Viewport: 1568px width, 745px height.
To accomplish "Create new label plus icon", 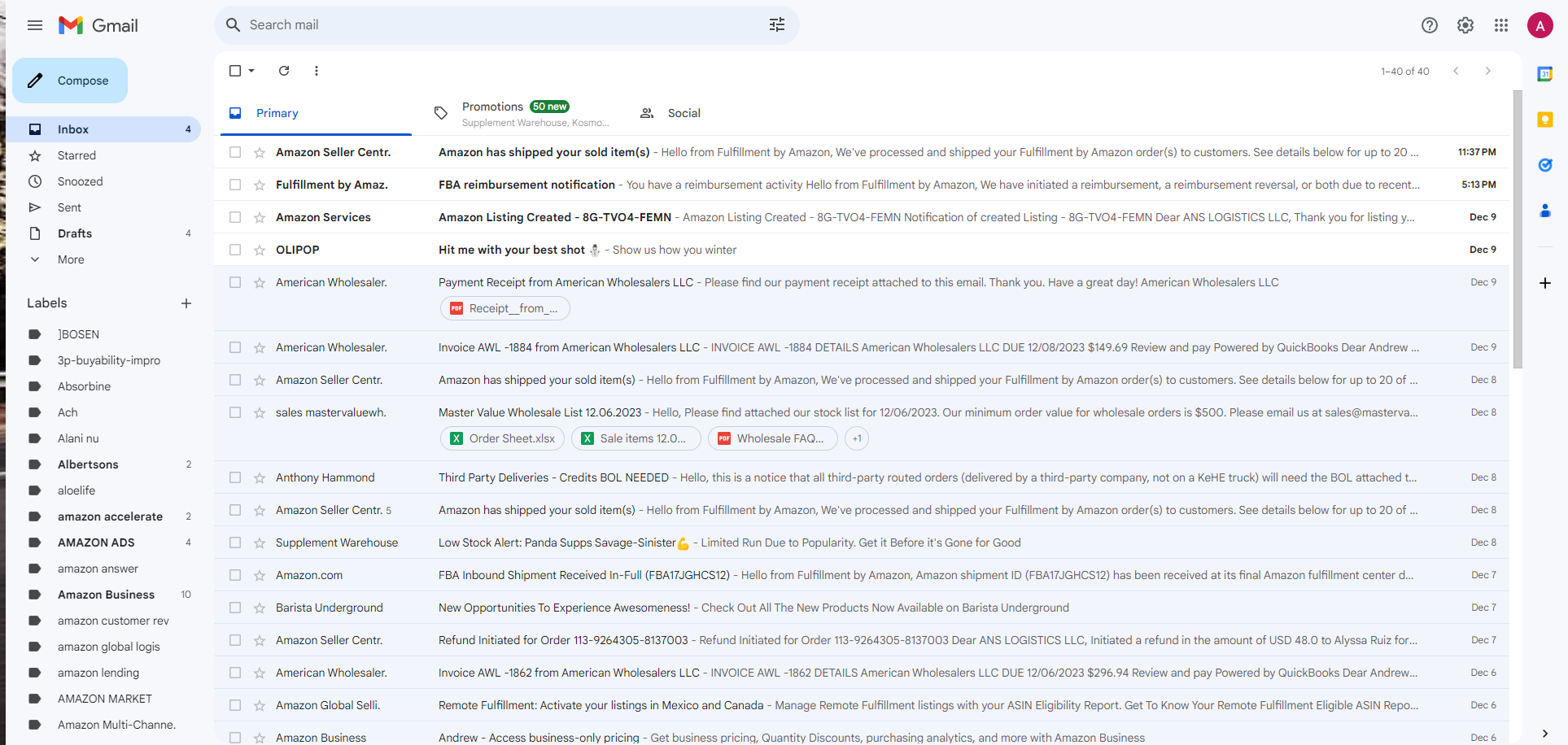I will pos(186,303).
